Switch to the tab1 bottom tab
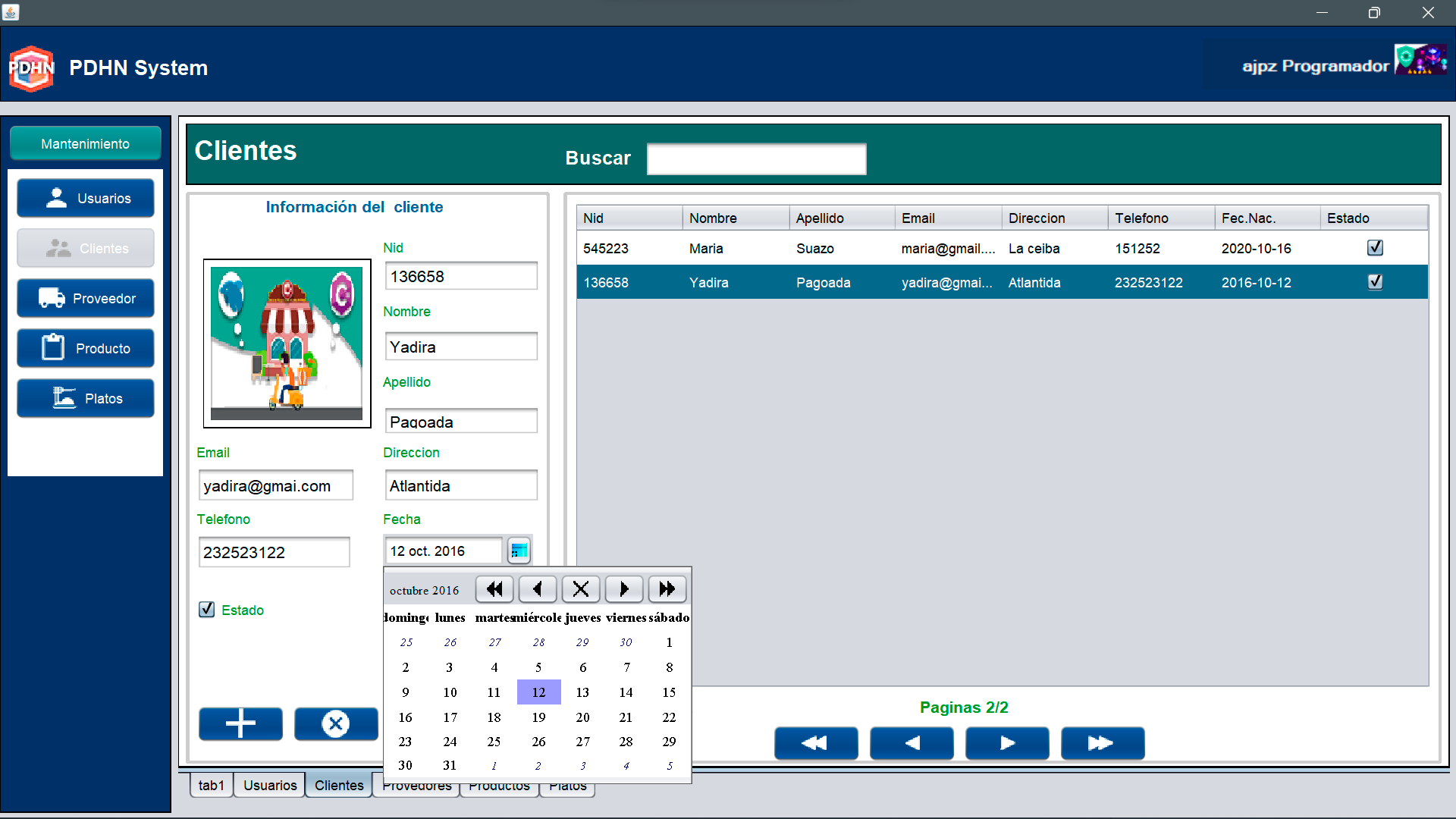Viewport: 1456px width, 819px height. tap(211, 786)
